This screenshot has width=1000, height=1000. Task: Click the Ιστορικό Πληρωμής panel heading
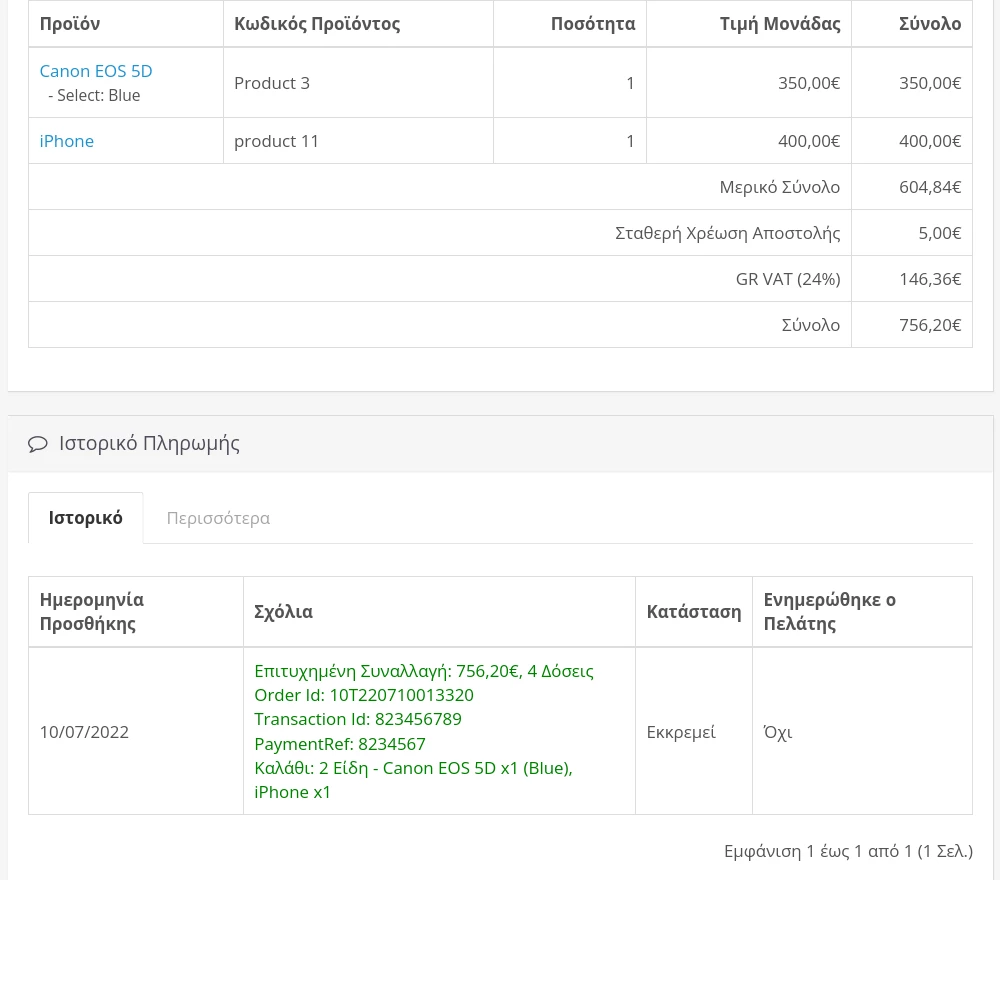[149, 443]
